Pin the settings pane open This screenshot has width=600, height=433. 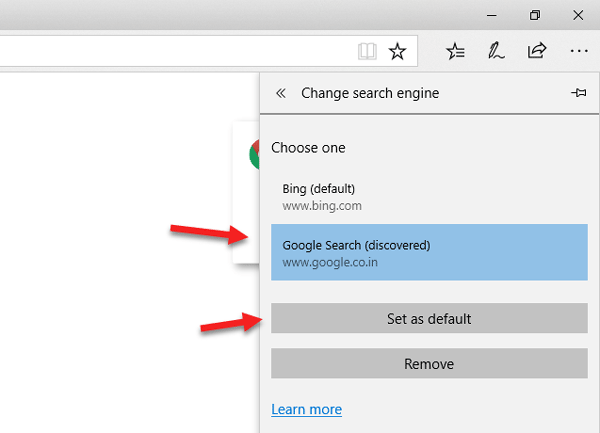[x=578, y=93]
